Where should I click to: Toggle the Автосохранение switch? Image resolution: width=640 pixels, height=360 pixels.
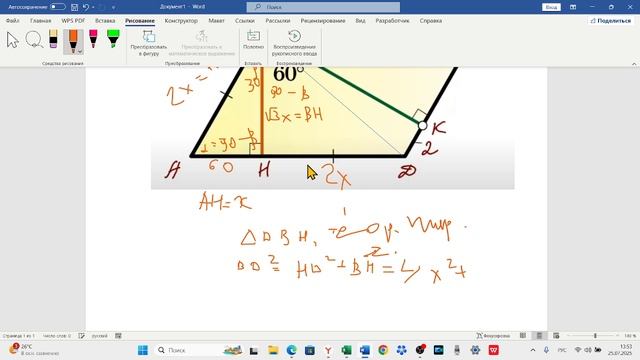(58, 7)
